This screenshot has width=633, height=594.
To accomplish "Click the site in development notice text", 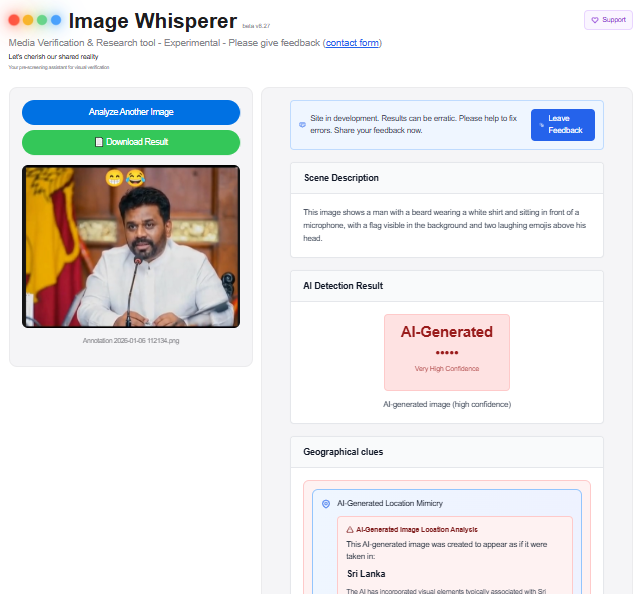I will [x=413, y=124].
